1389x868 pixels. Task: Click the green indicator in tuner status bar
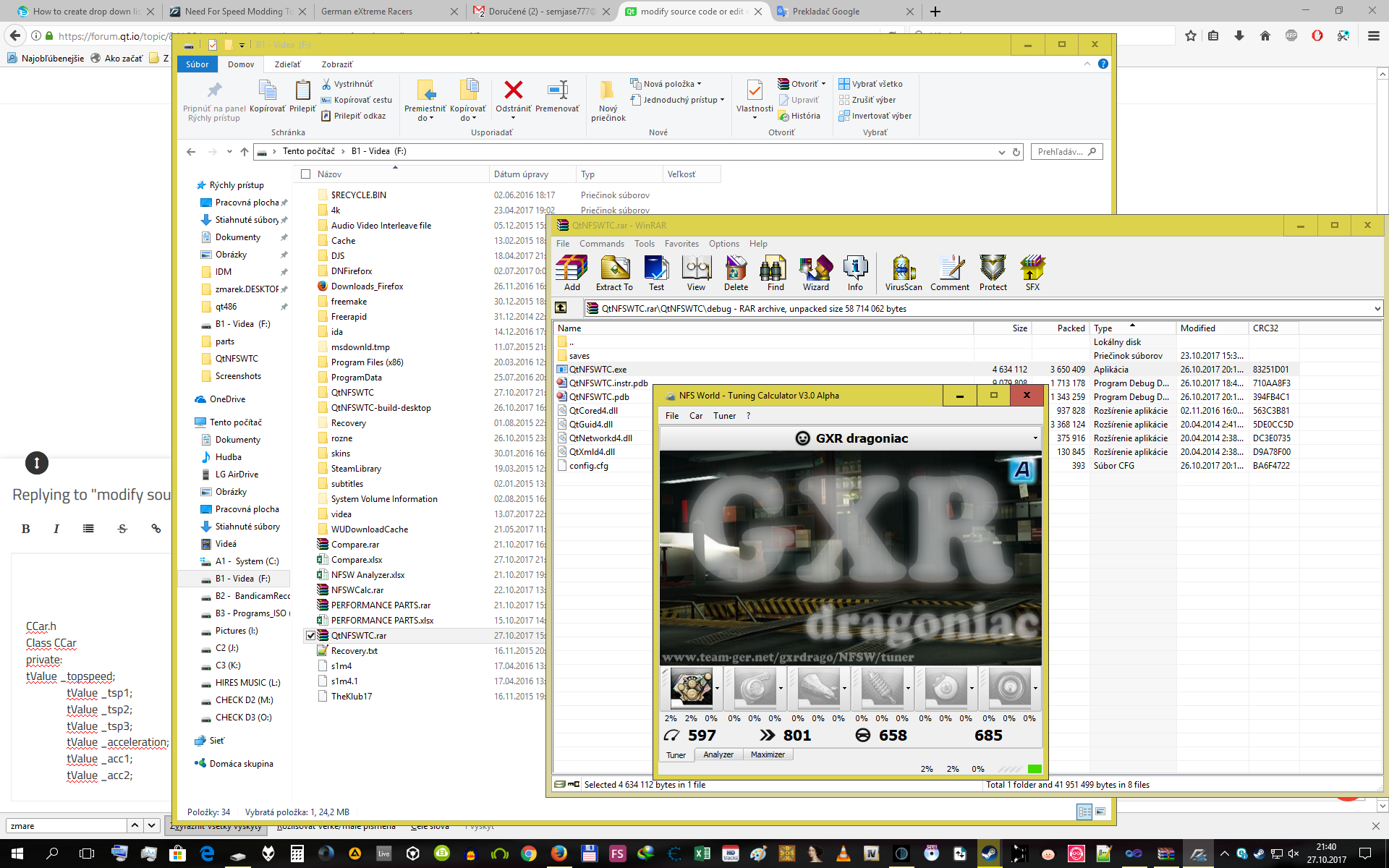pyautogui.click(x=1035, y=769)
